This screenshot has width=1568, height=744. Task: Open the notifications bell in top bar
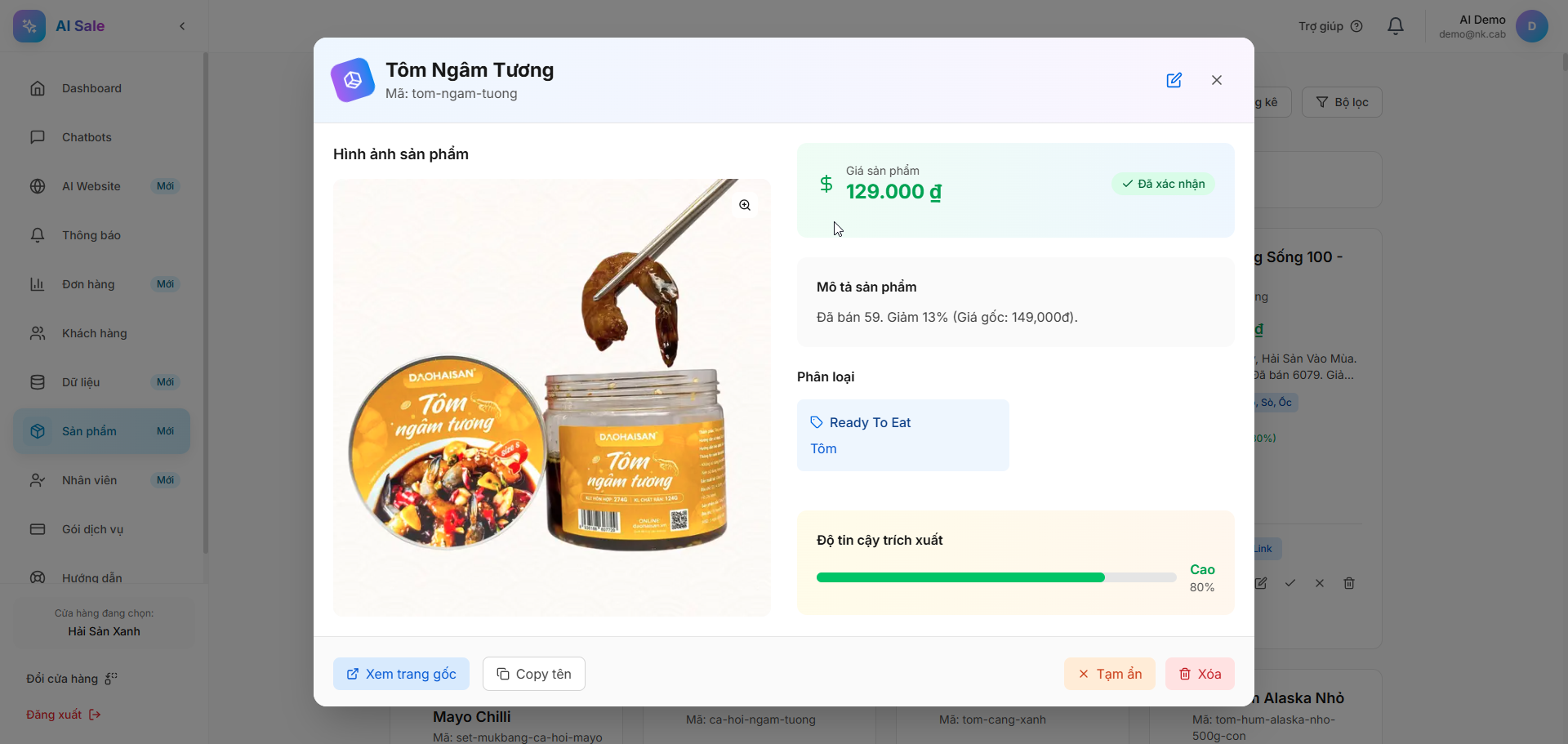1396,26
